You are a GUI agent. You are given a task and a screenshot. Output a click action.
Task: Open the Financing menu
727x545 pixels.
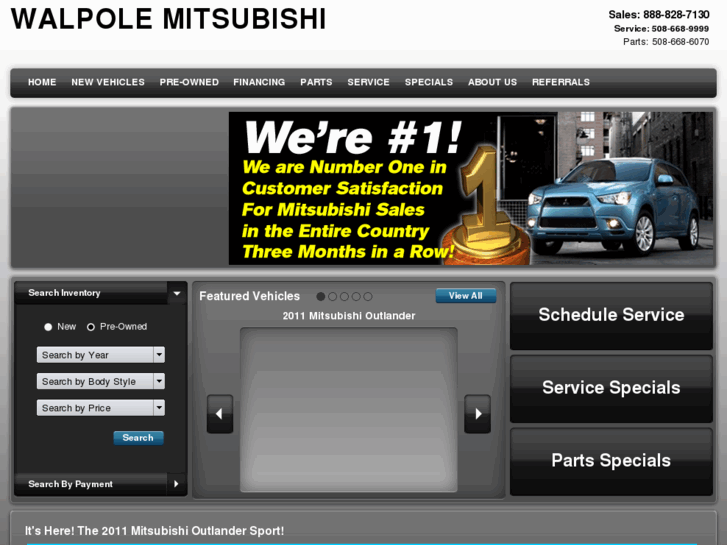(259, 82)
